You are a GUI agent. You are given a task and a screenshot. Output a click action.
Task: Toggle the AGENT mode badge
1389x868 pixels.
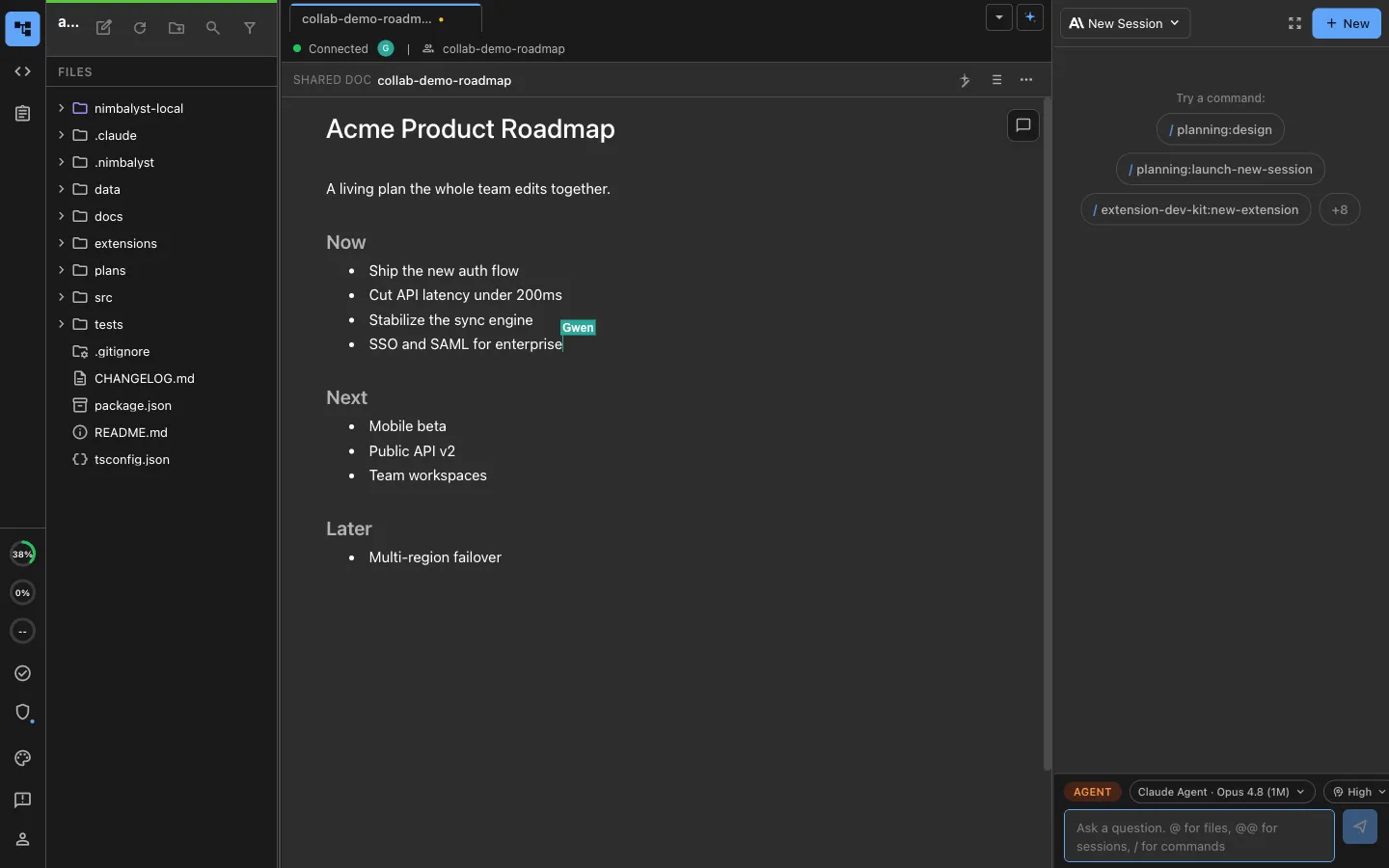point(1093,792)
